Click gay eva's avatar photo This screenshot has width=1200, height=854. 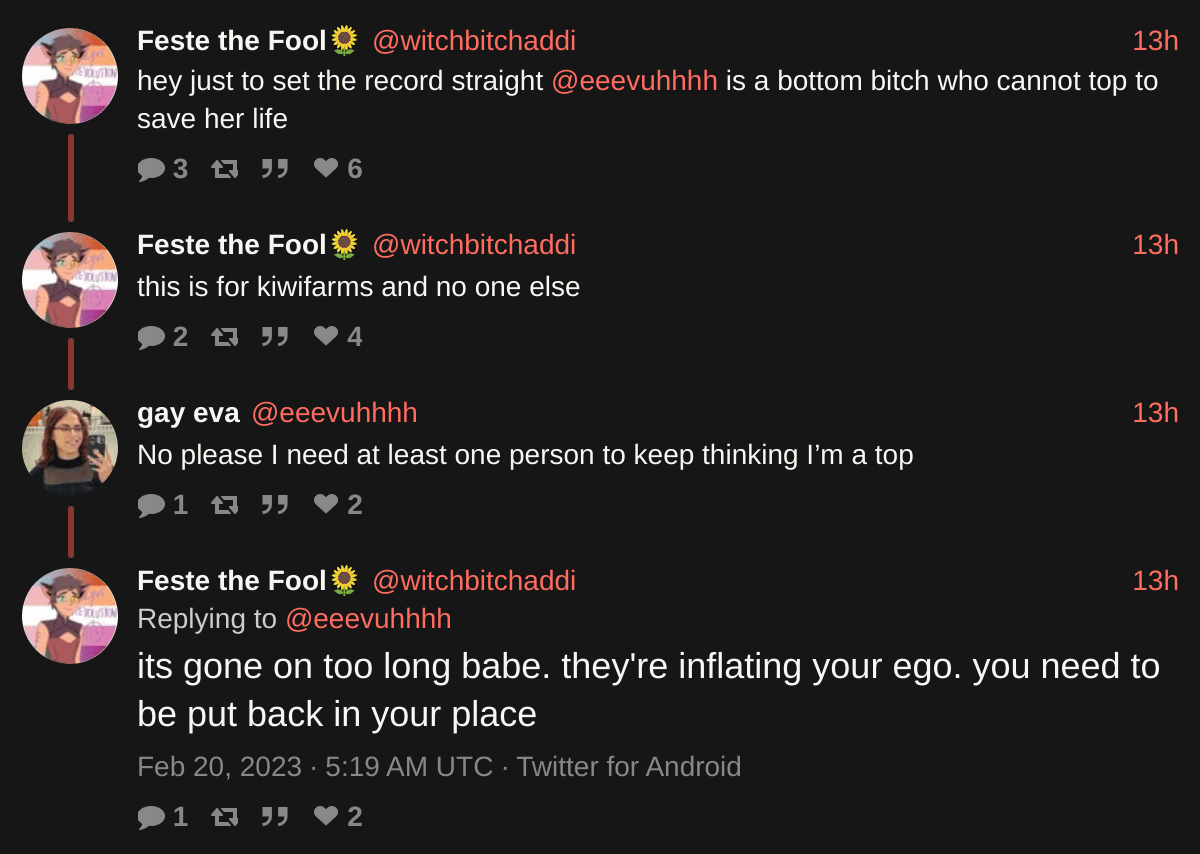click(70, 447)
